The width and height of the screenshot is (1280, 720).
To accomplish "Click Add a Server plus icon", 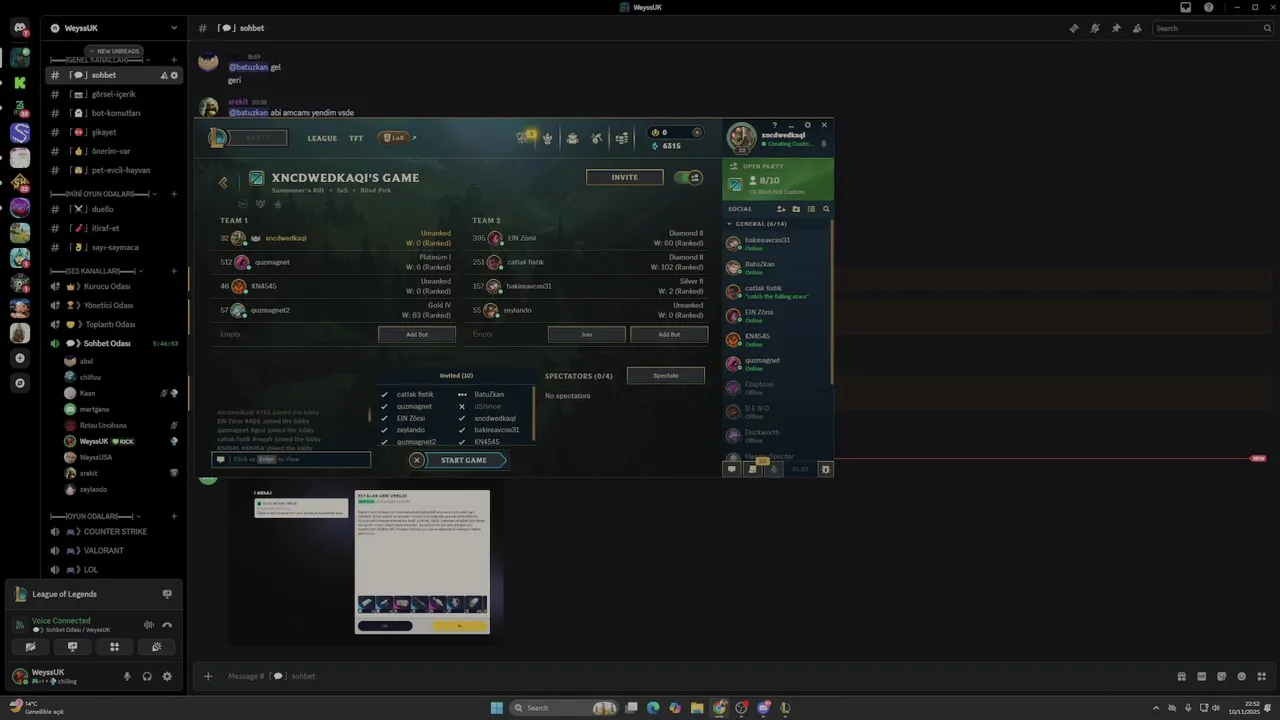I will [20, 358].
